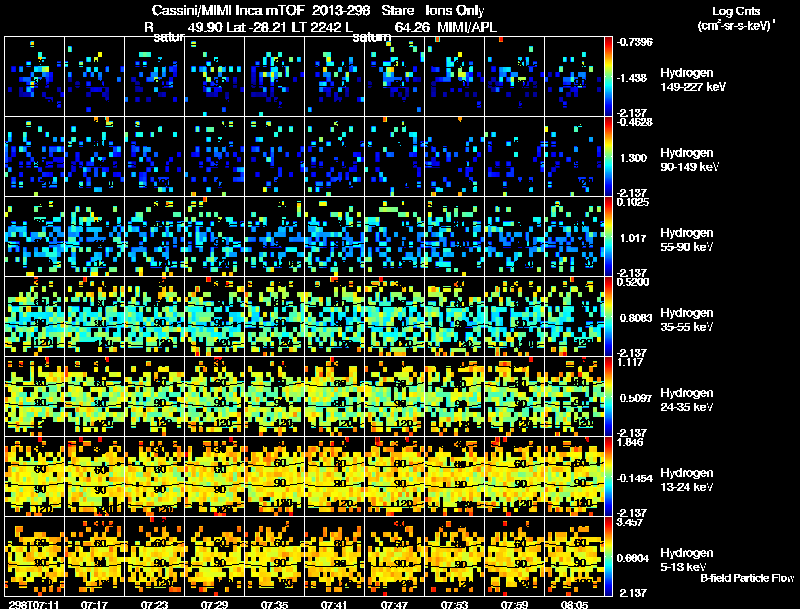Click the 'Log Cnts' colorbar heading
The image size is (800, 609).
pyautogui.click(x=736, y=11)
